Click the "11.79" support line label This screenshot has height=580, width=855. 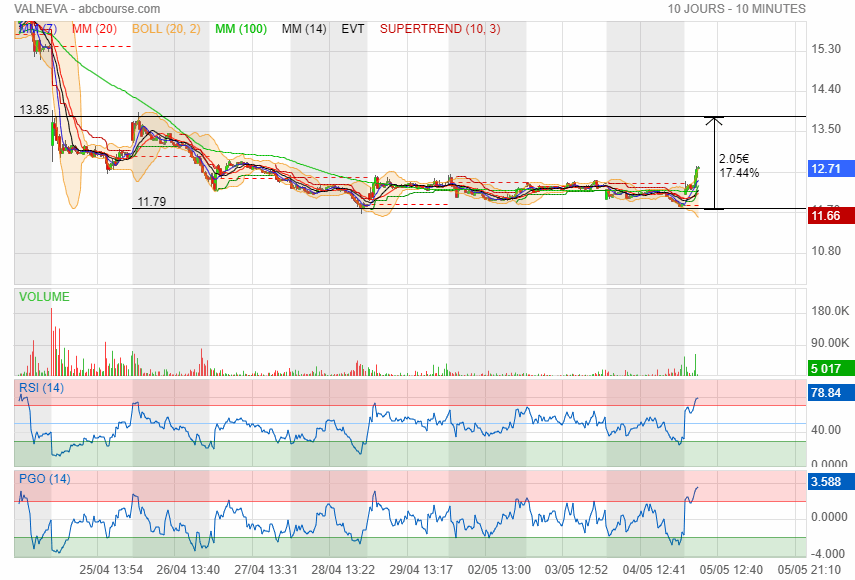(152, 202)
